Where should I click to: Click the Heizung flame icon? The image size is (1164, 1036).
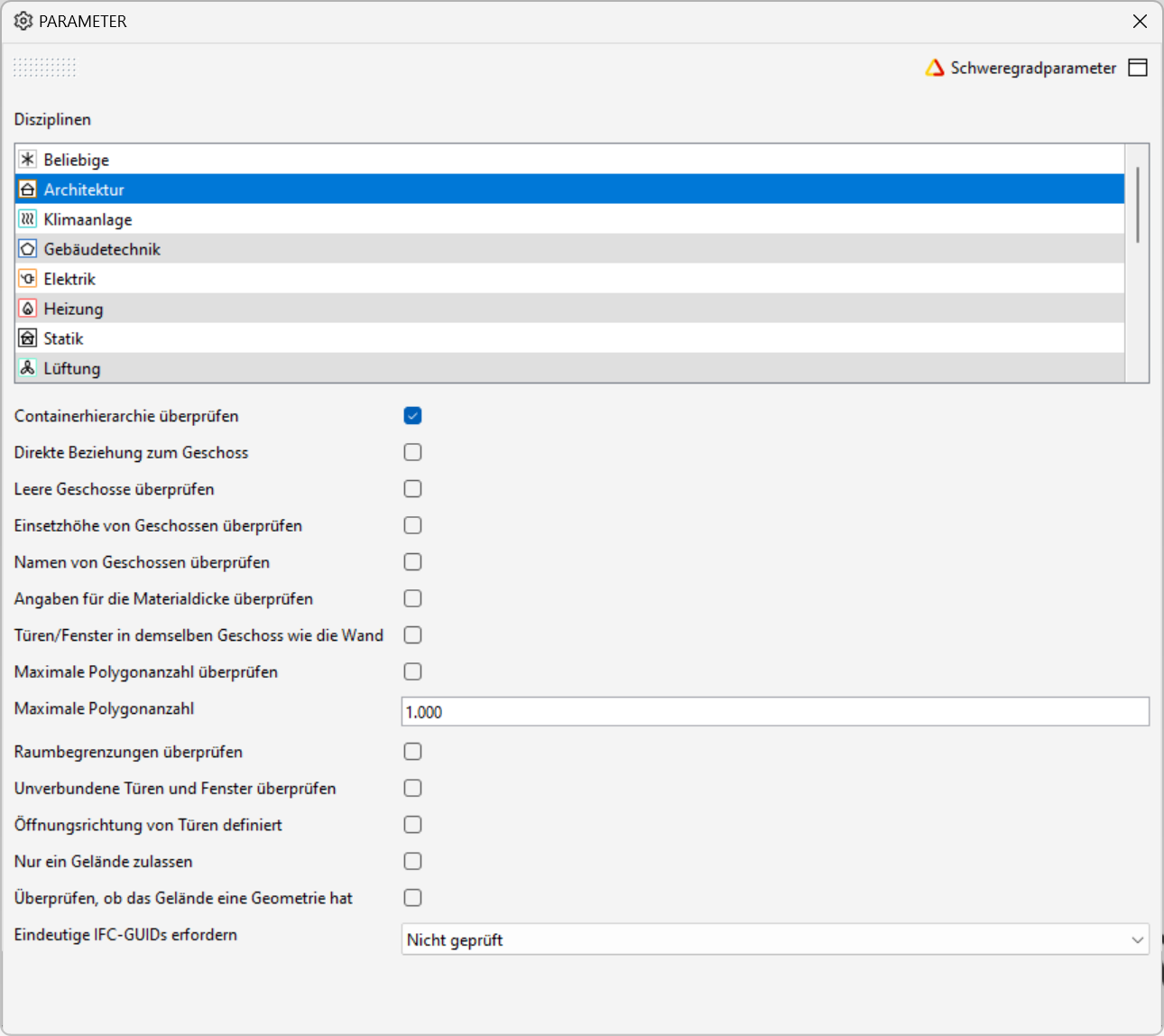point(28,309)
